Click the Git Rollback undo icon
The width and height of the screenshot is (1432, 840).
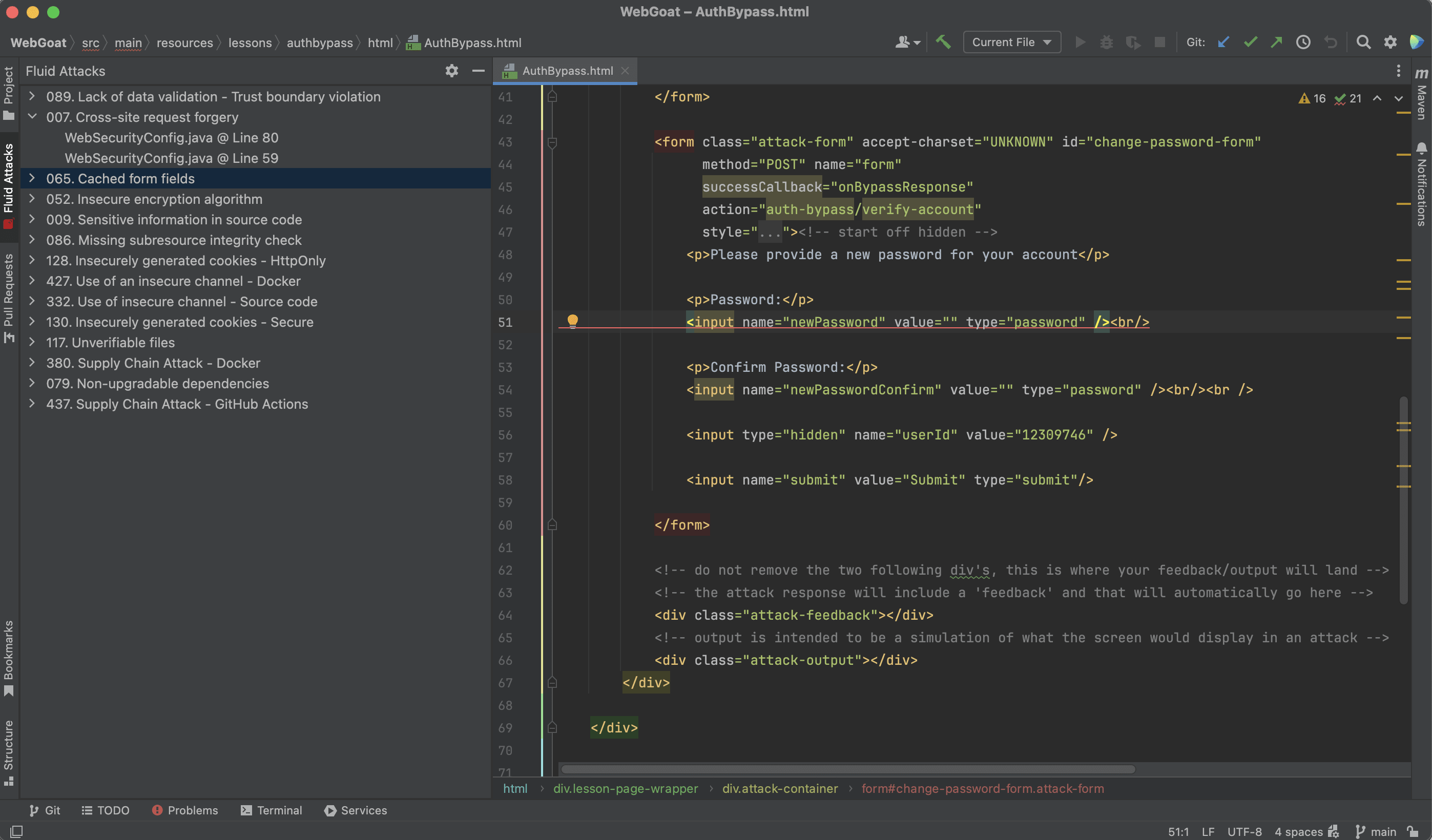pos(1330,42)
